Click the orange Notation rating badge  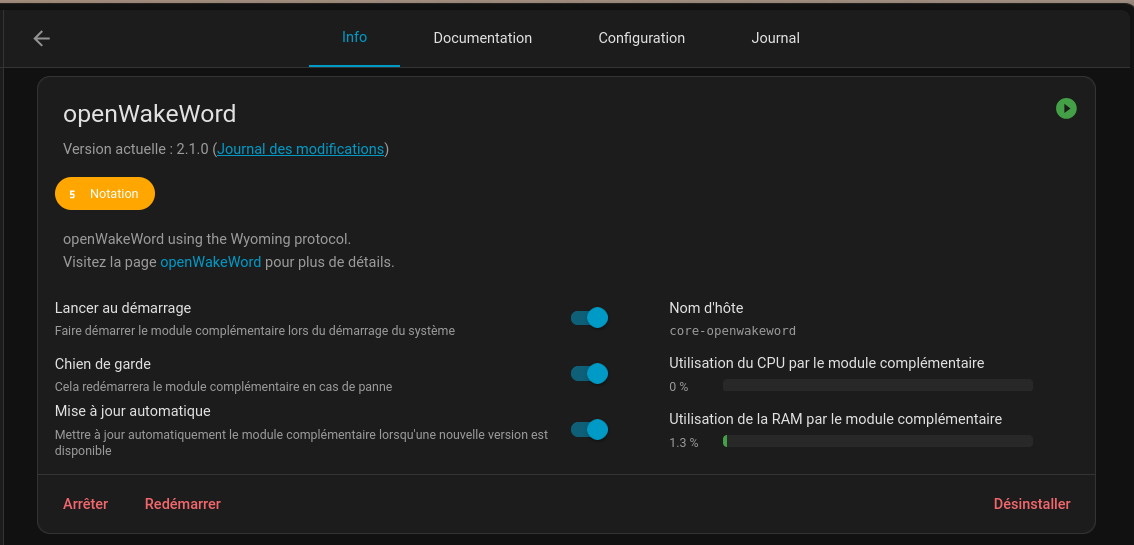(105, 194)
